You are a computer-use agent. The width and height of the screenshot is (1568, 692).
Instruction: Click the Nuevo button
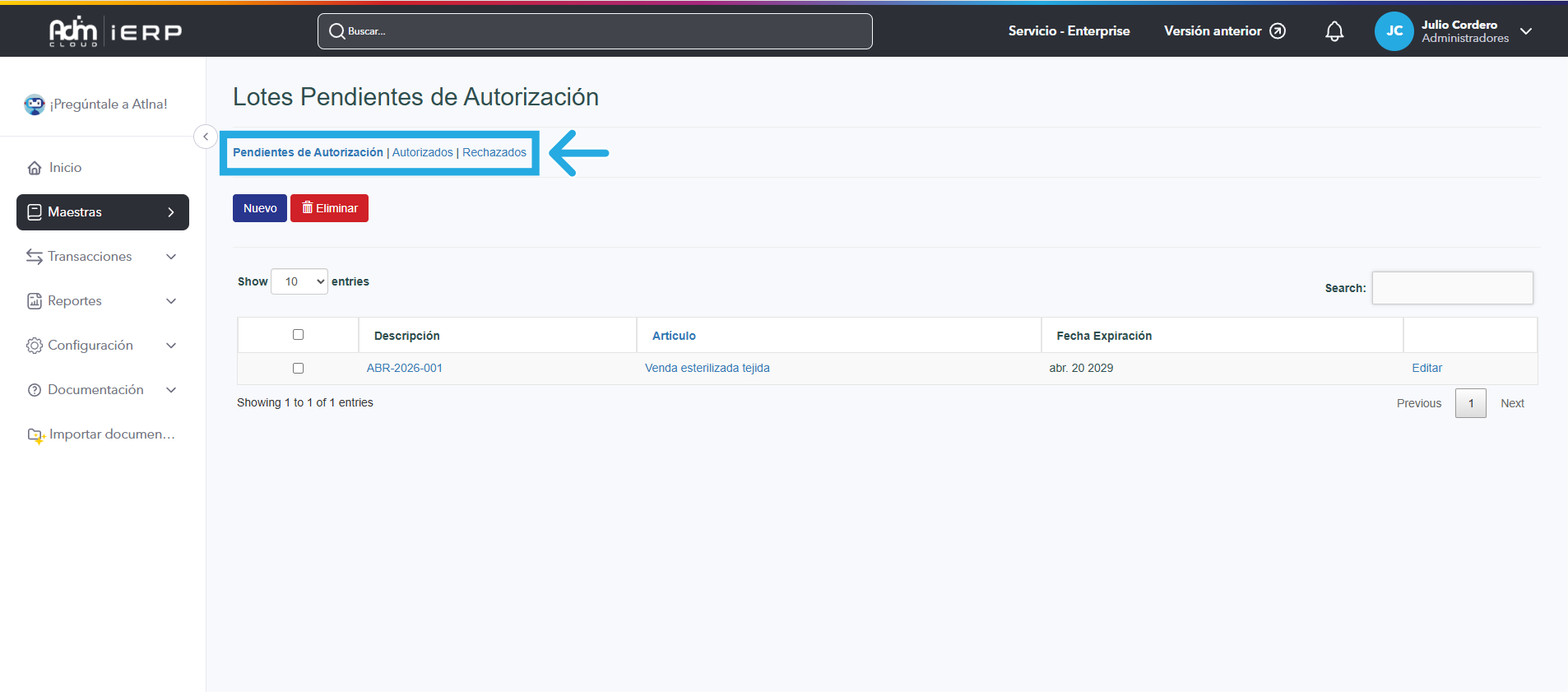click(260, 208)
